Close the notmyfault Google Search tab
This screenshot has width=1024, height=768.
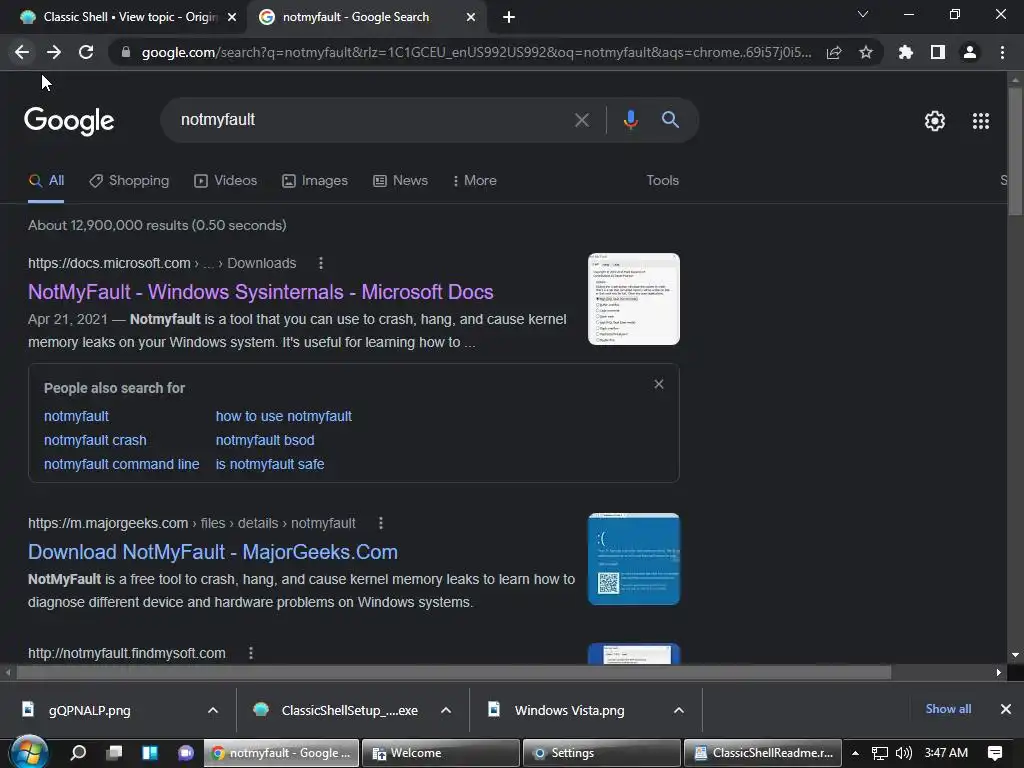(x=471, y=17)
